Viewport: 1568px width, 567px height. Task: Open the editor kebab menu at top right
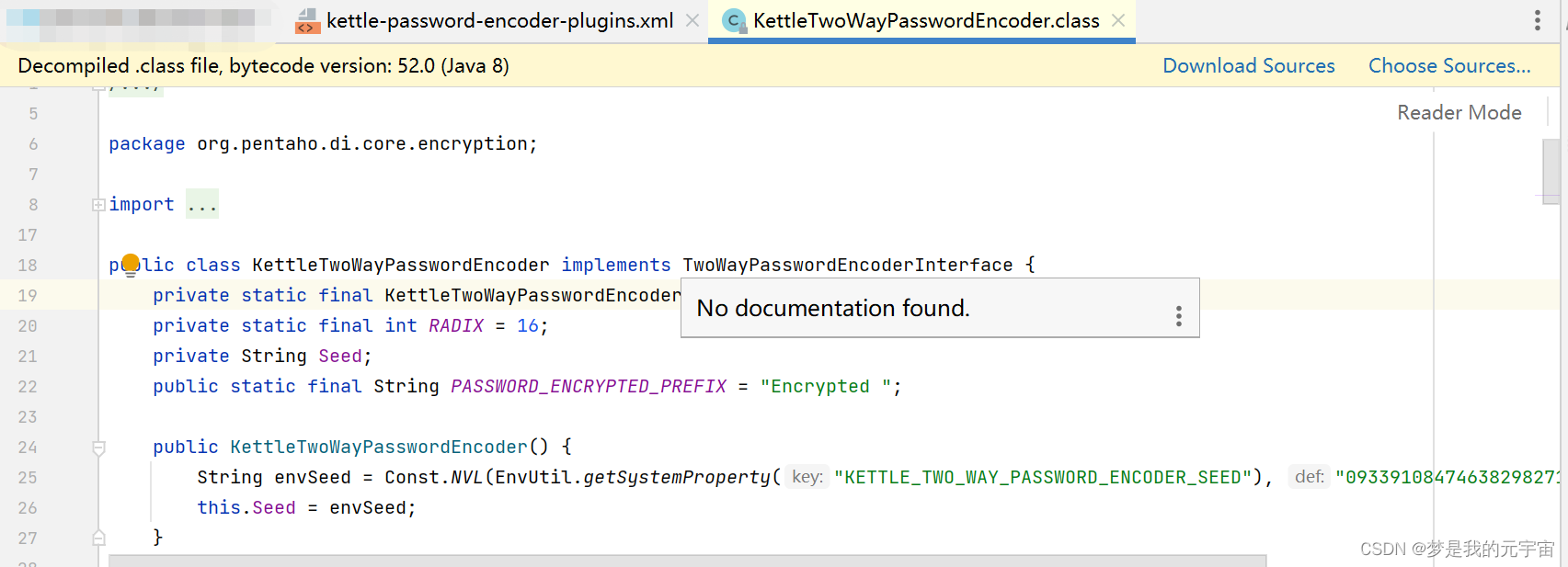[1539, 19]
